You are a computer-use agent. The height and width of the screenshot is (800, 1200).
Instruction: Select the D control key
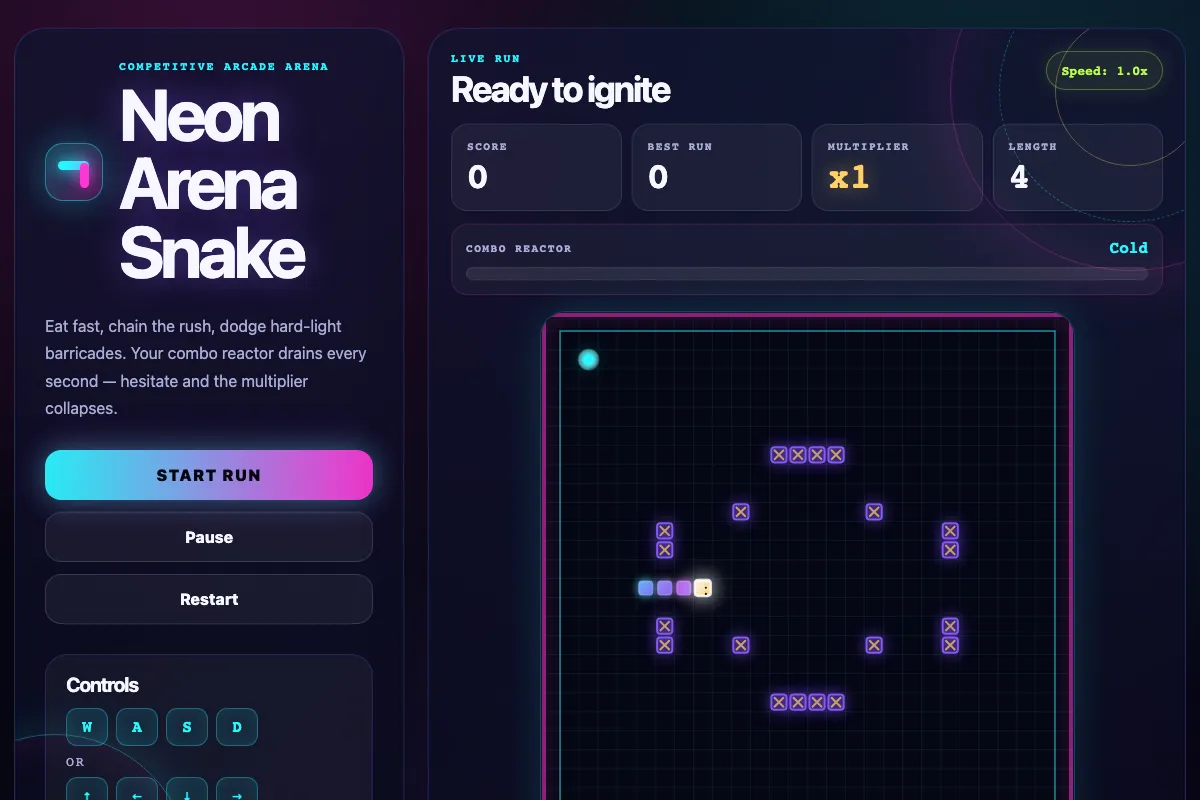click(x=237, y=727)
